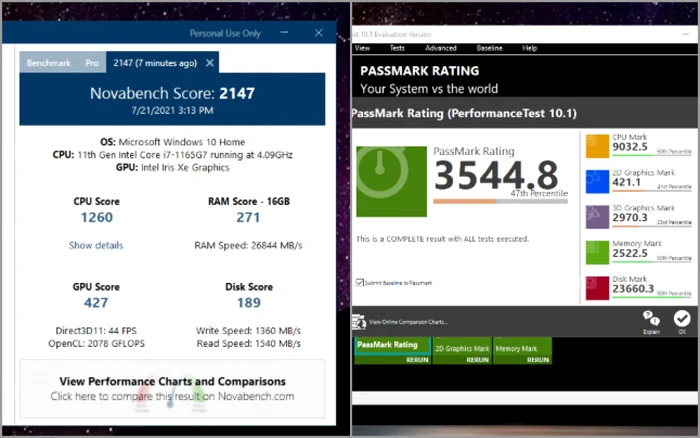
Task: Click the RAM Speed: 26844 MB/s text
Action: 248,245
